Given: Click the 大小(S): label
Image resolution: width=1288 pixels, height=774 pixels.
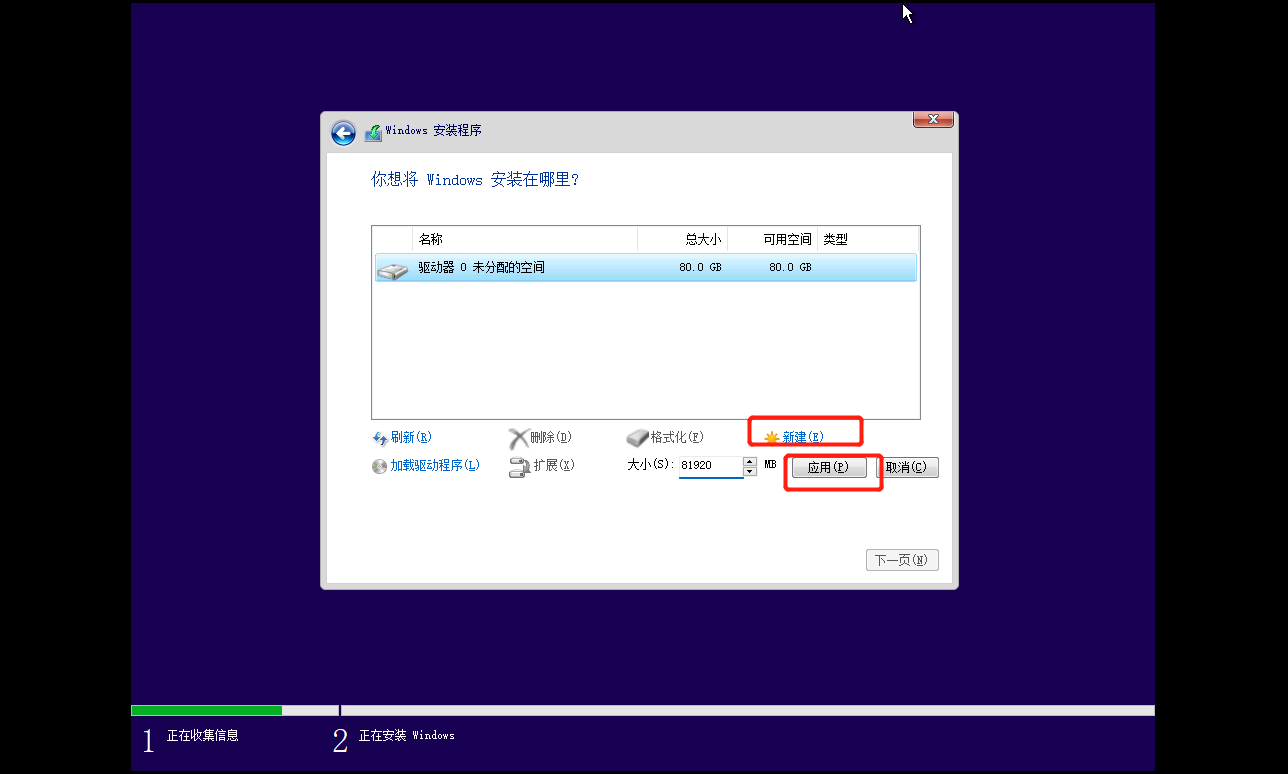Looking at the screenshot, I should point(651,466).
